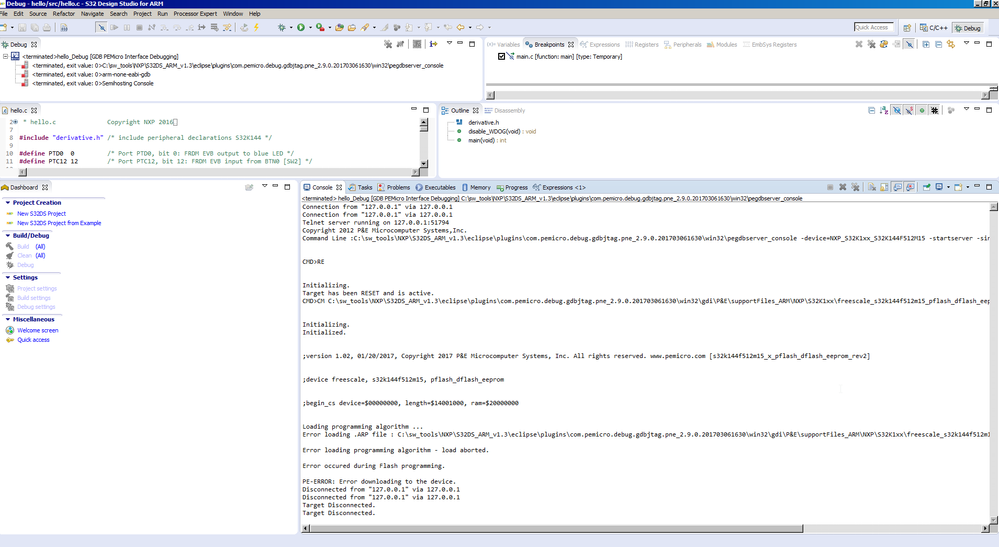Toggle Skip All Breakpoints in Breakpoints view
Screen dimensions: 999x547
click(x=909, y=44)
